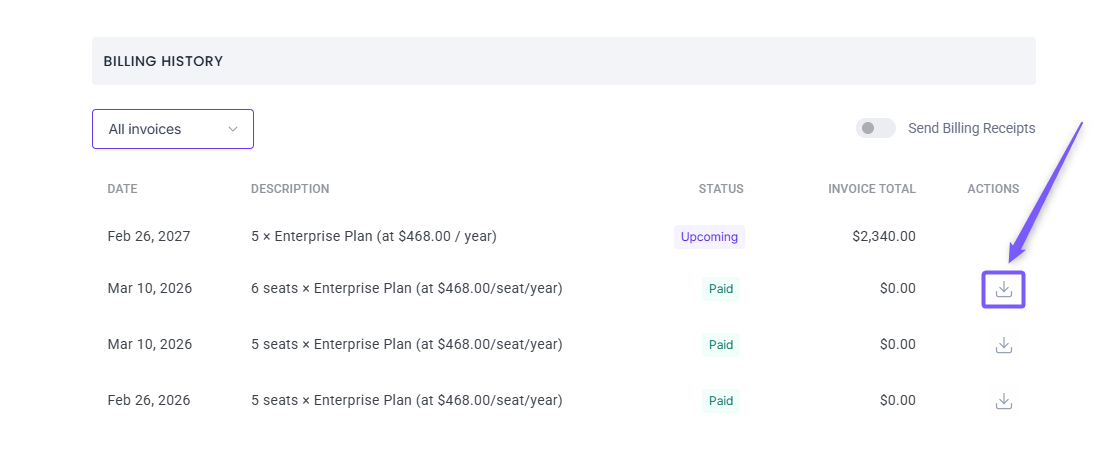
Task: Select the Mar 10, 2026 5 seats description
Action: (x=406, y=345)
